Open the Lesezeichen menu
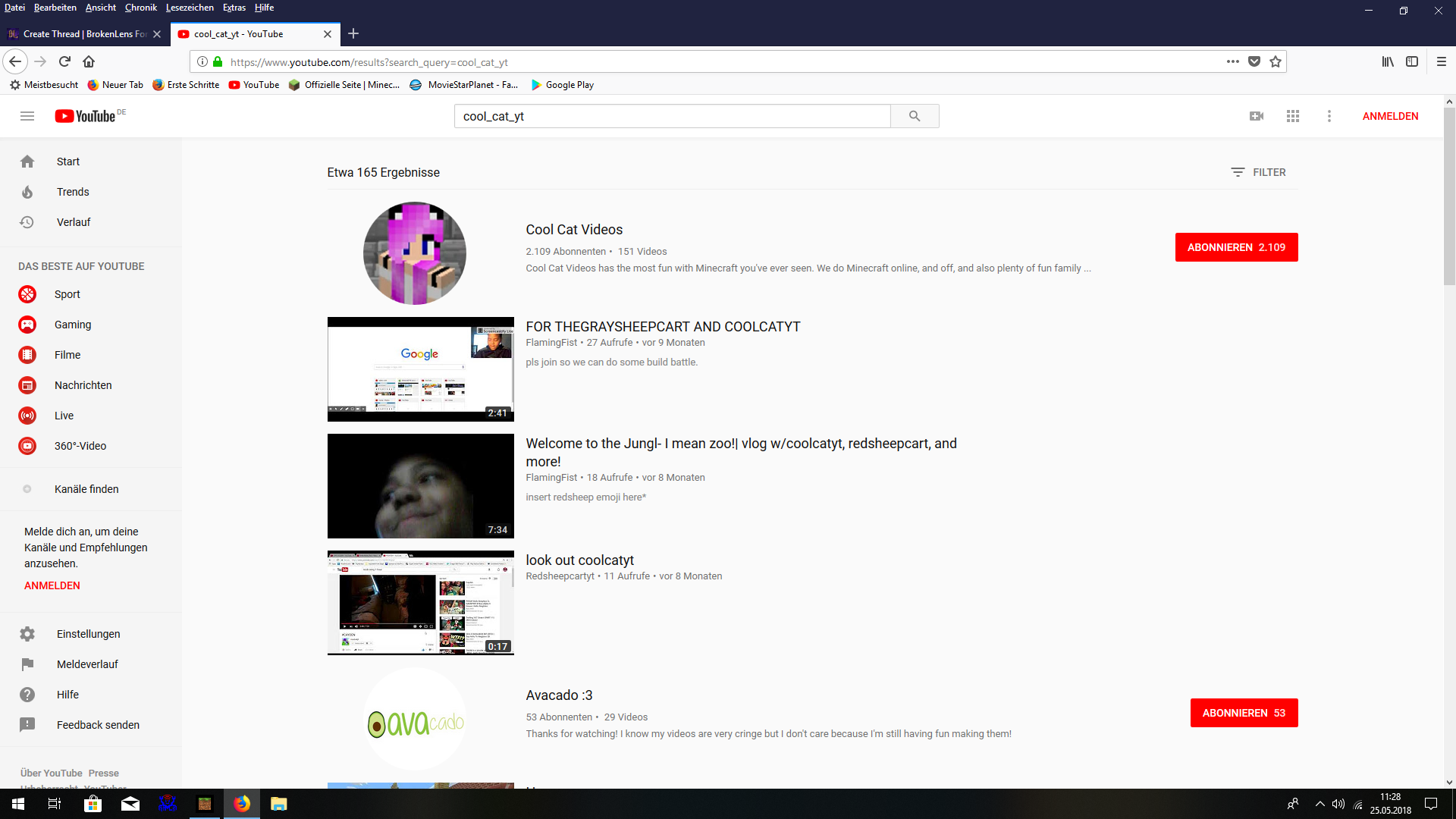The image size is (1456, 819). [x=190, y=8]
